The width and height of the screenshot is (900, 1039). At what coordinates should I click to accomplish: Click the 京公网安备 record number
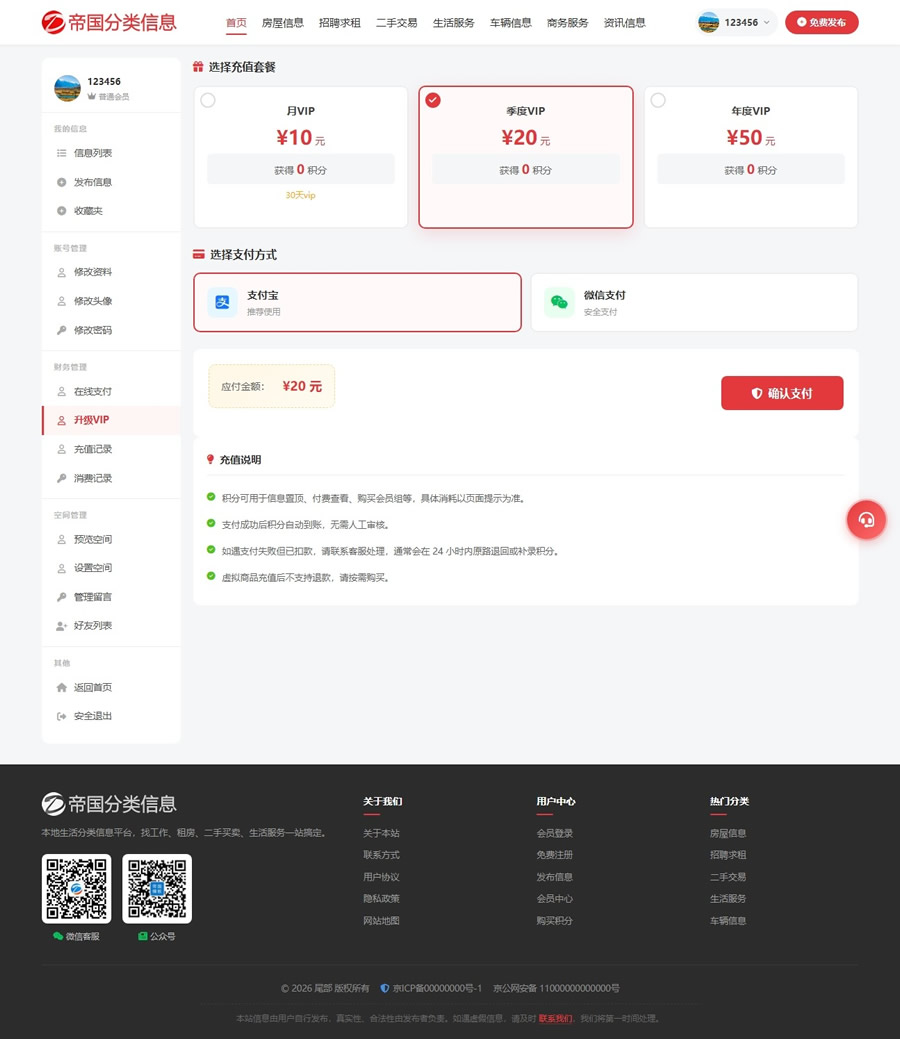(x=556, y=988)
